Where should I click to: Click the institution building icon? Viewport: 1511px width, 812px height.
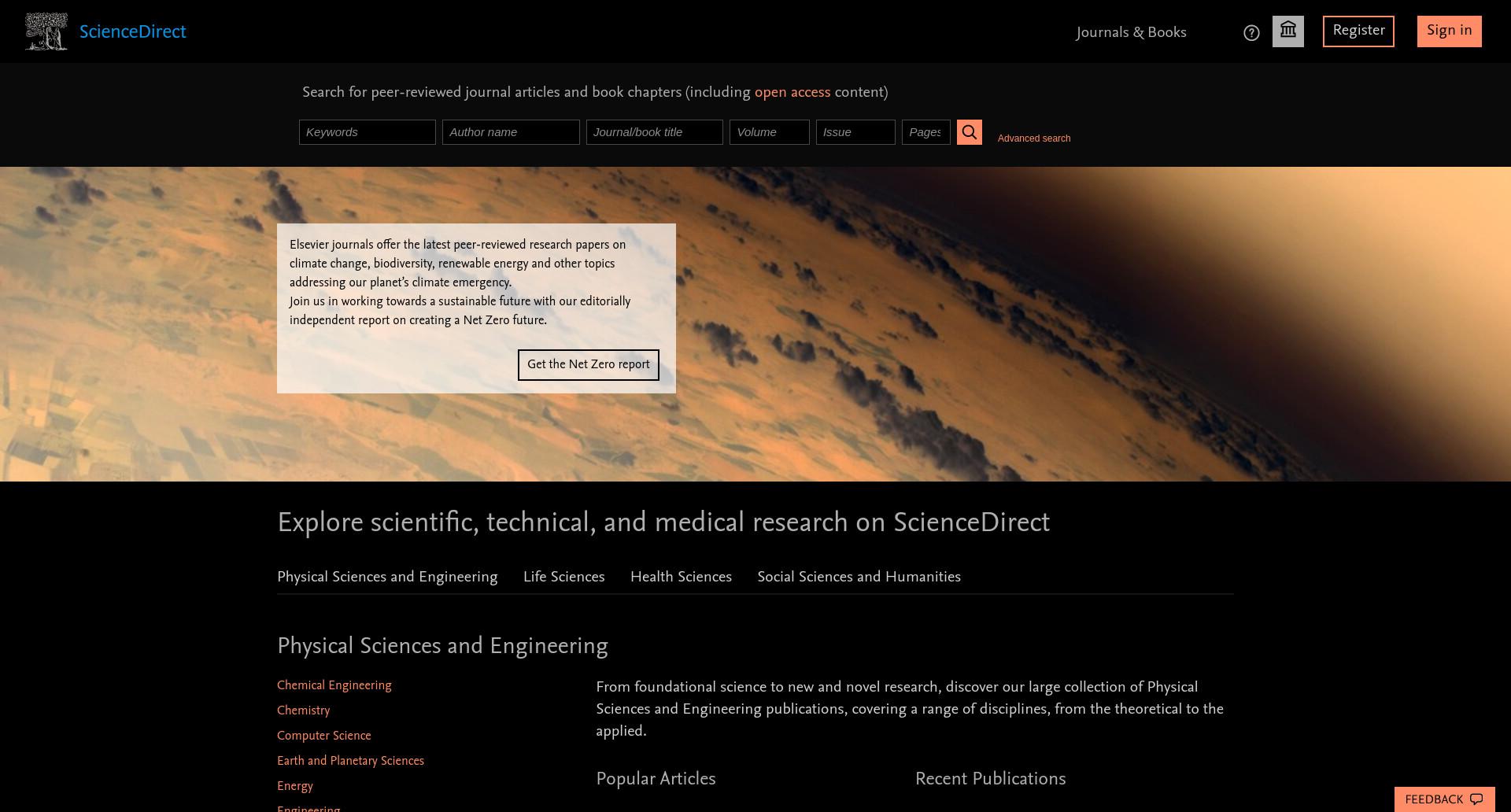(x=1288, y=31)
